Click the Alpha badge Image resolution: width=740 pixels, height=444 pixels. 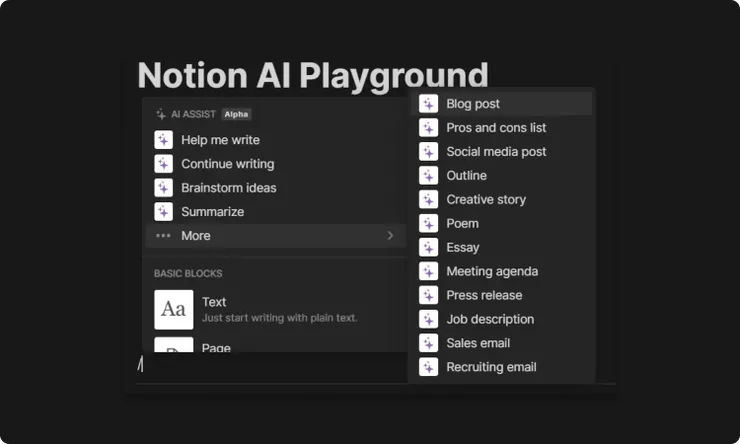coord(236,114)
